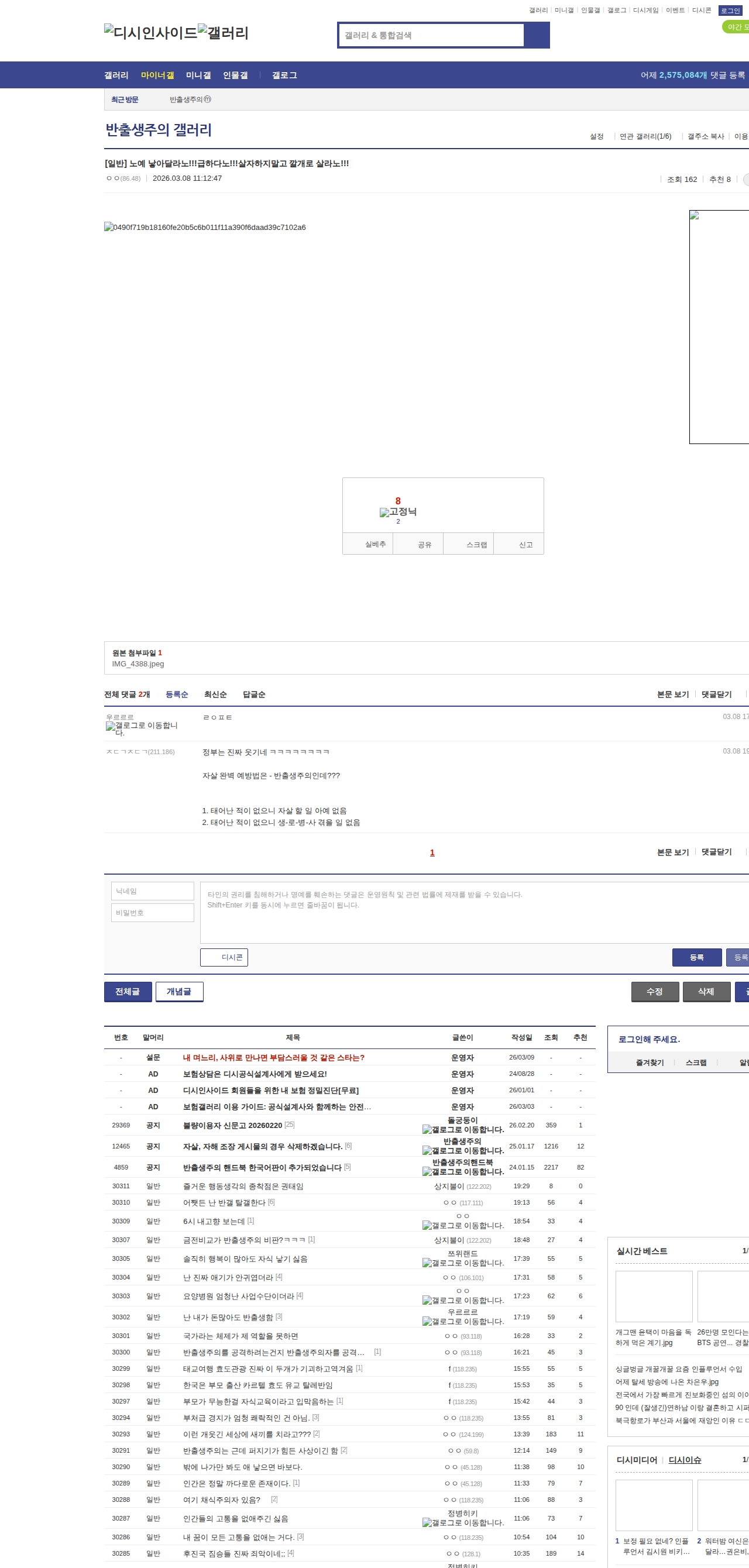Image resolution: width=749 pixels, height=1568 pixels.
Task: Click the 디시콘 emoticon button
Action: [224, 958]
